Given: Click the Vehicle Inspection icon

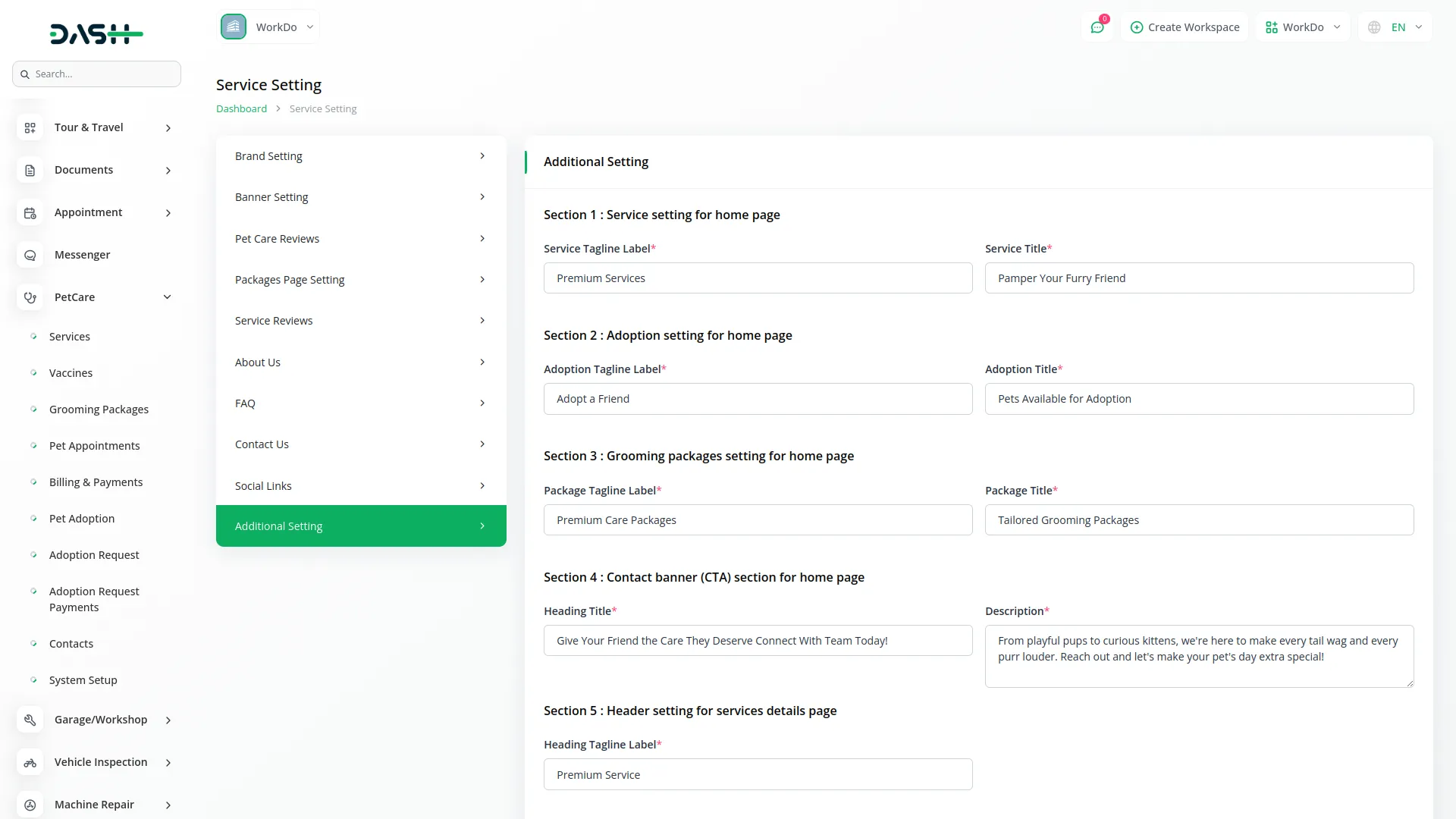Looking at the screenshot, I should coord(30,763).
